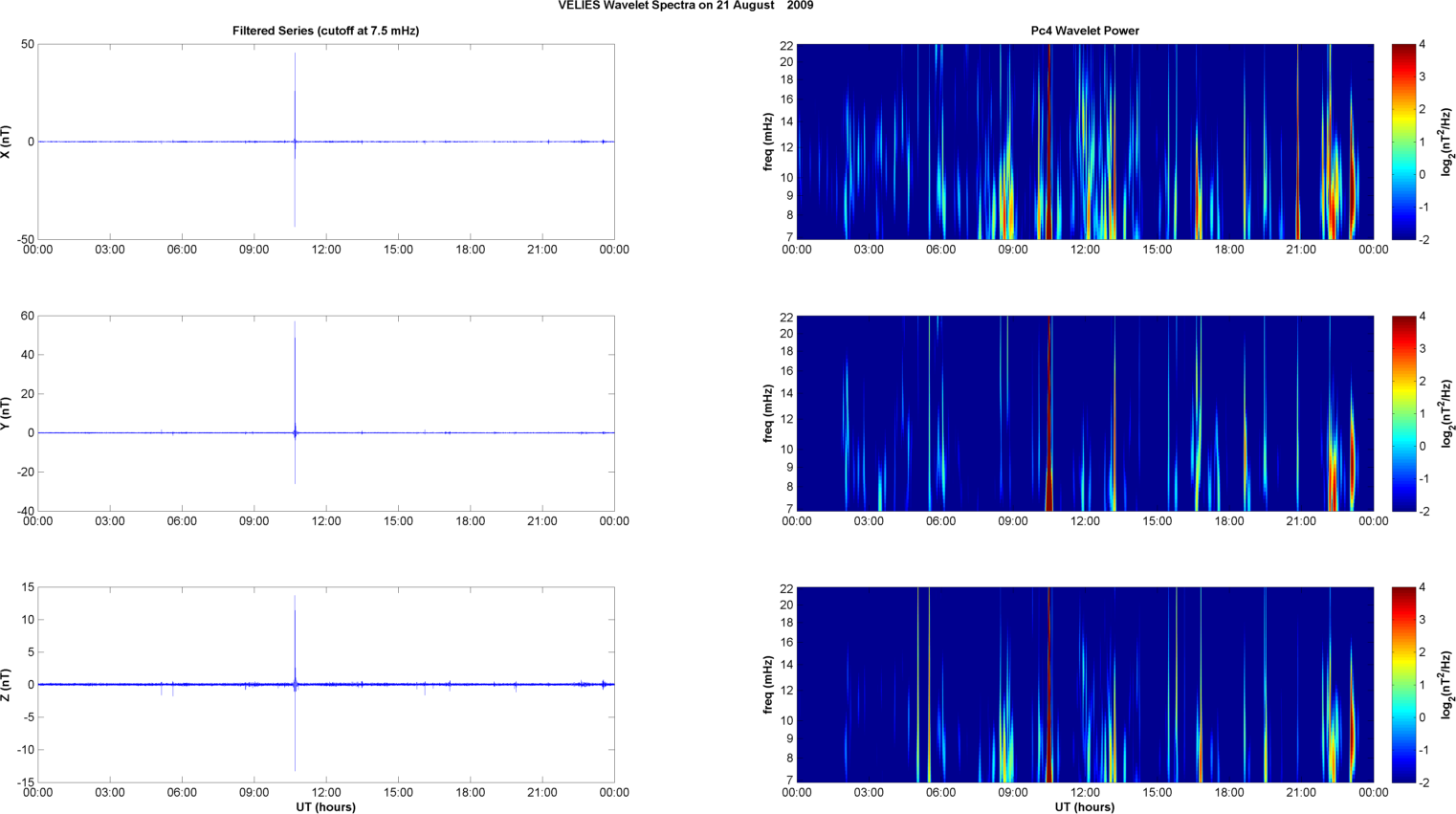Screen dimensions: 1456x814
Task: Click UT (hours) label under bottom spectrogram
Action: coord(1084,807)
